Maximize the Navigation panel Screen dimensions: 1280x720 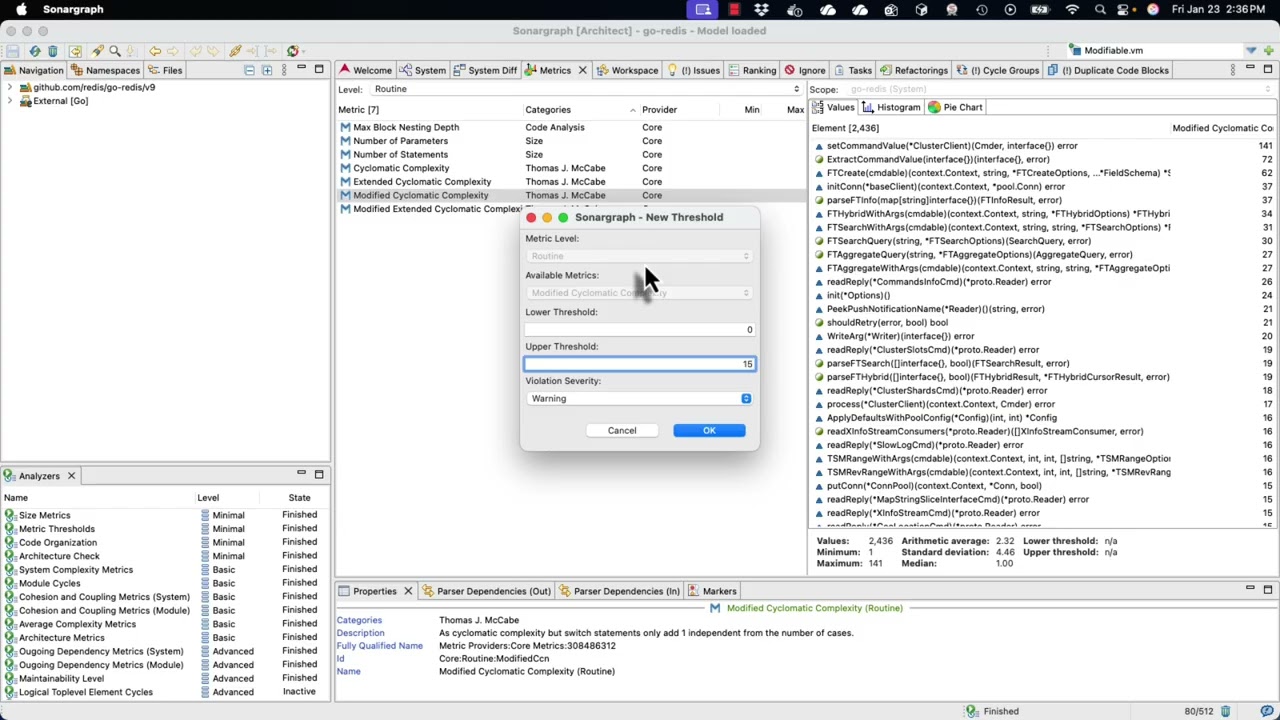[319, 70]
